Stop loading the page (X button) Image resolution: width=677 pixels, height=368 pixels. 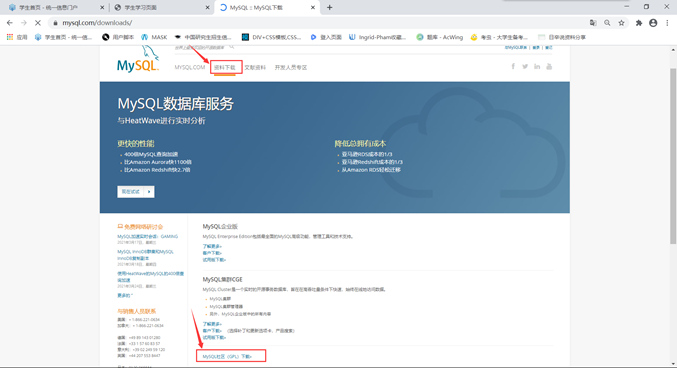[x=38, y=23]
